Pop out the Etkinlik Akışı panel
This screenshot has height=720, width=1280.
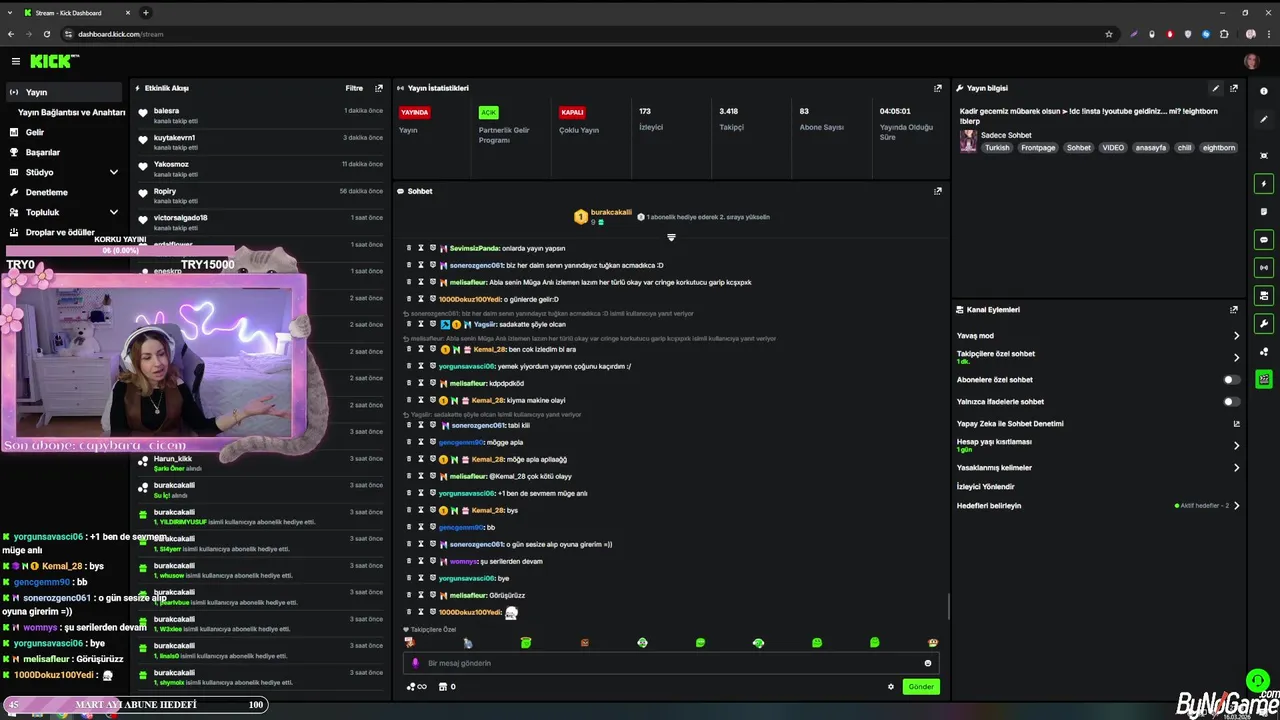tap(379, 88)
